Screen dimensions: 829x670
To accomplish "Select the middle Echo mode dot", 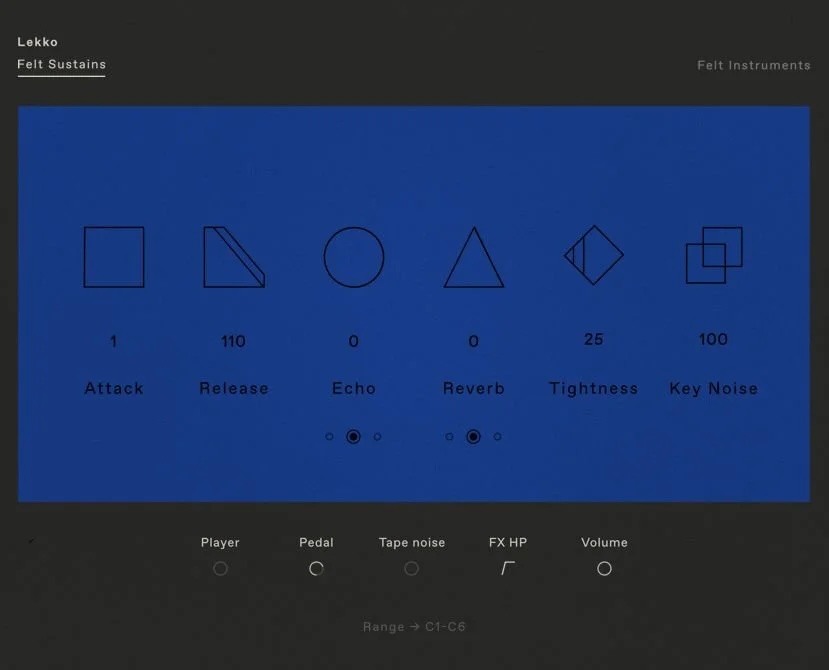I will (x=353, y=437).
